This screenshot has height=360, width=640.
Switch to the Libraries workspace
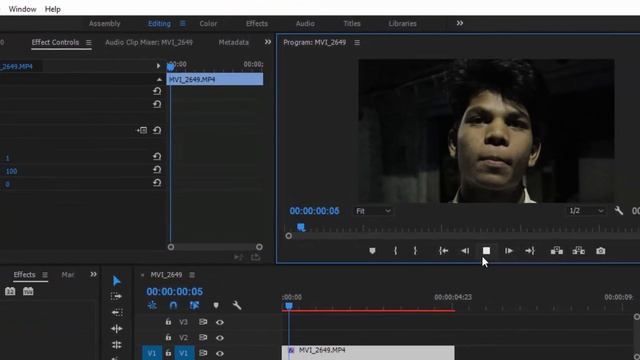point(402,24)
